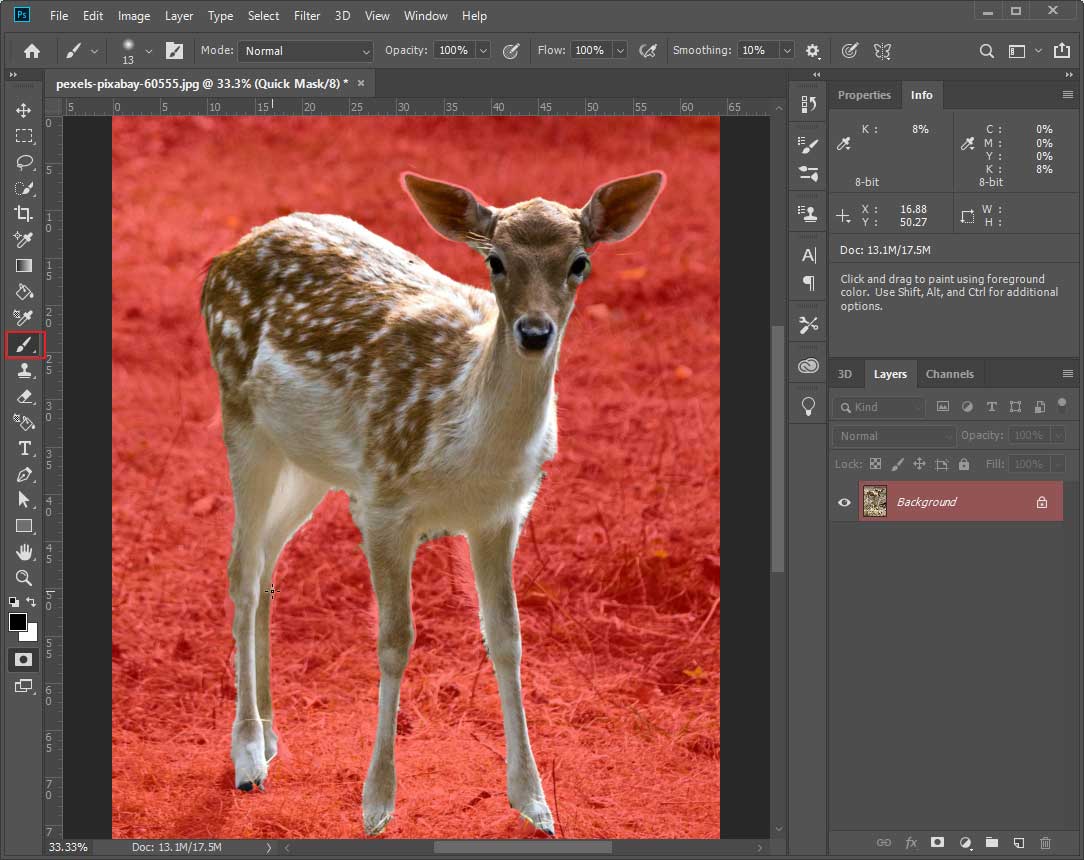The width and height of the screenshot is (1084, 860).
Task: Pick the Zoom tool
Action: coord(24,578)
